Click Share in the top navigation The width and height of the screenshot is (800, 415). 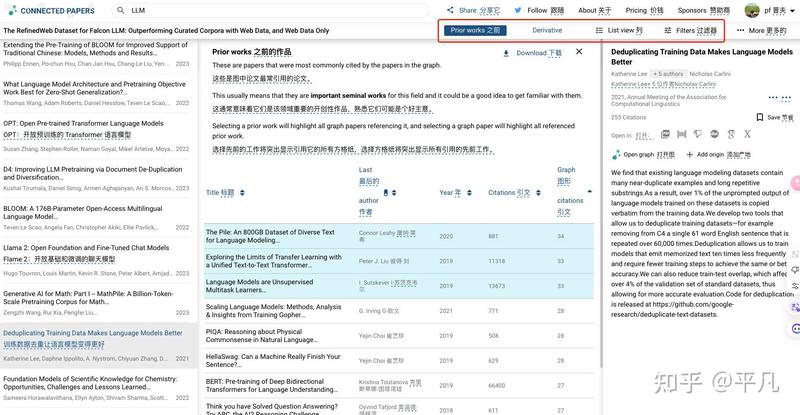pyautogui.click(x=479, y=10)
